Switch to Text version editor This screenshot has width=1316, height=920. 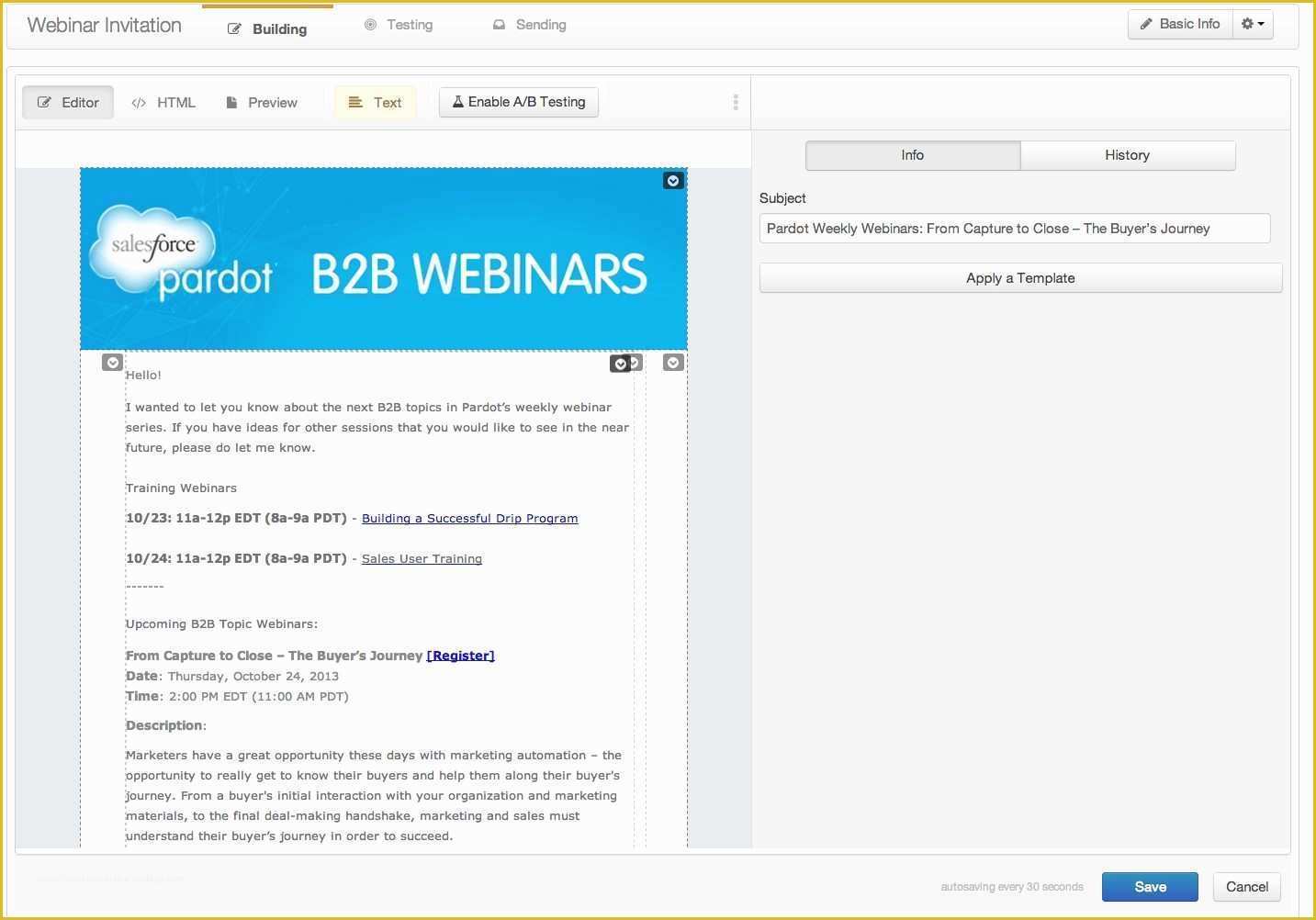click(x=376, y=102)
